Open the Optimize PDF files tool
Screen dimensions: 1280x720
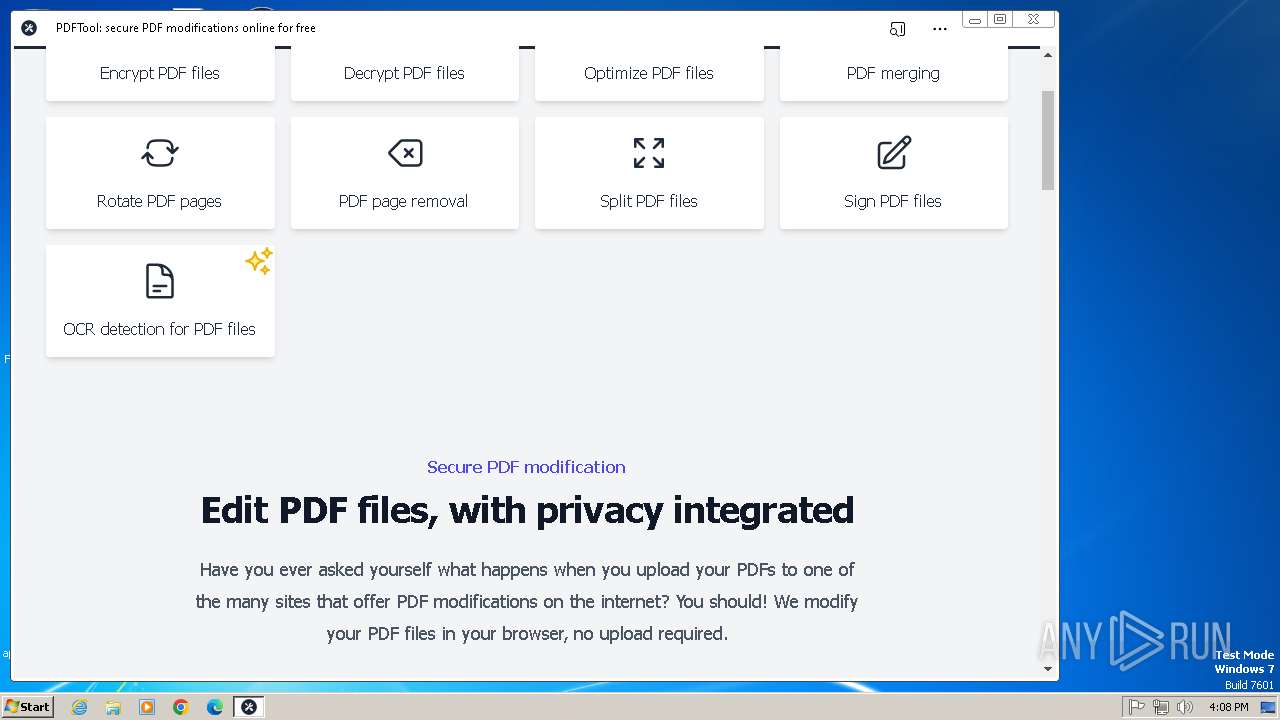pyautogui.click(x=649, y=73)
